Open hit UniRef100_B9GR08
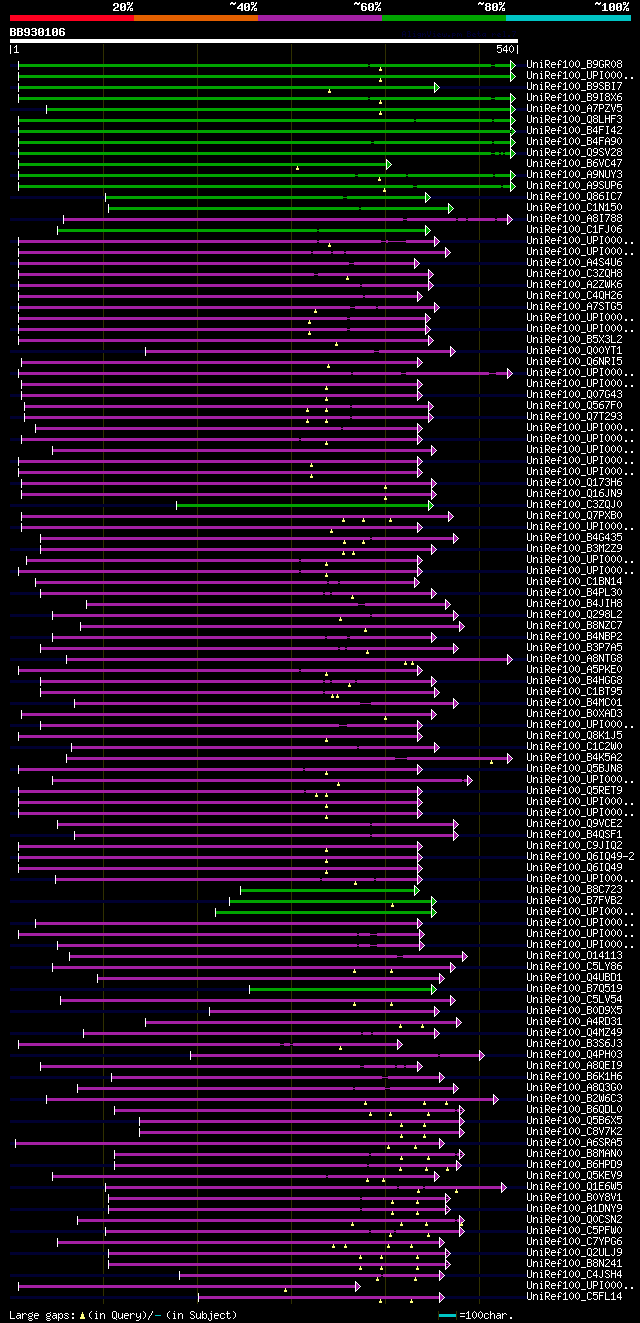 click(574, 64)
